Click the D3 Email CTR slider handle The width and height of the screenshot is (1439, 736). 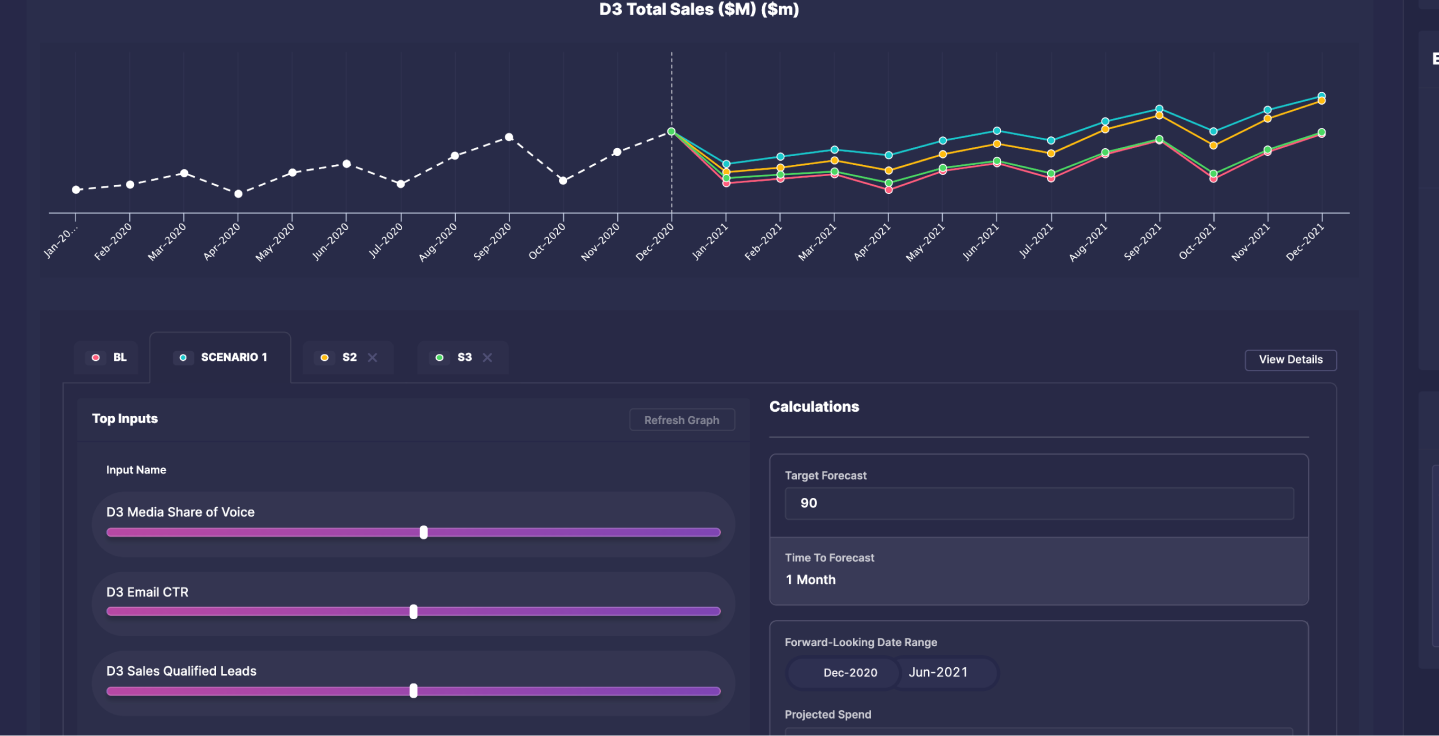click(x=414, y=611)
